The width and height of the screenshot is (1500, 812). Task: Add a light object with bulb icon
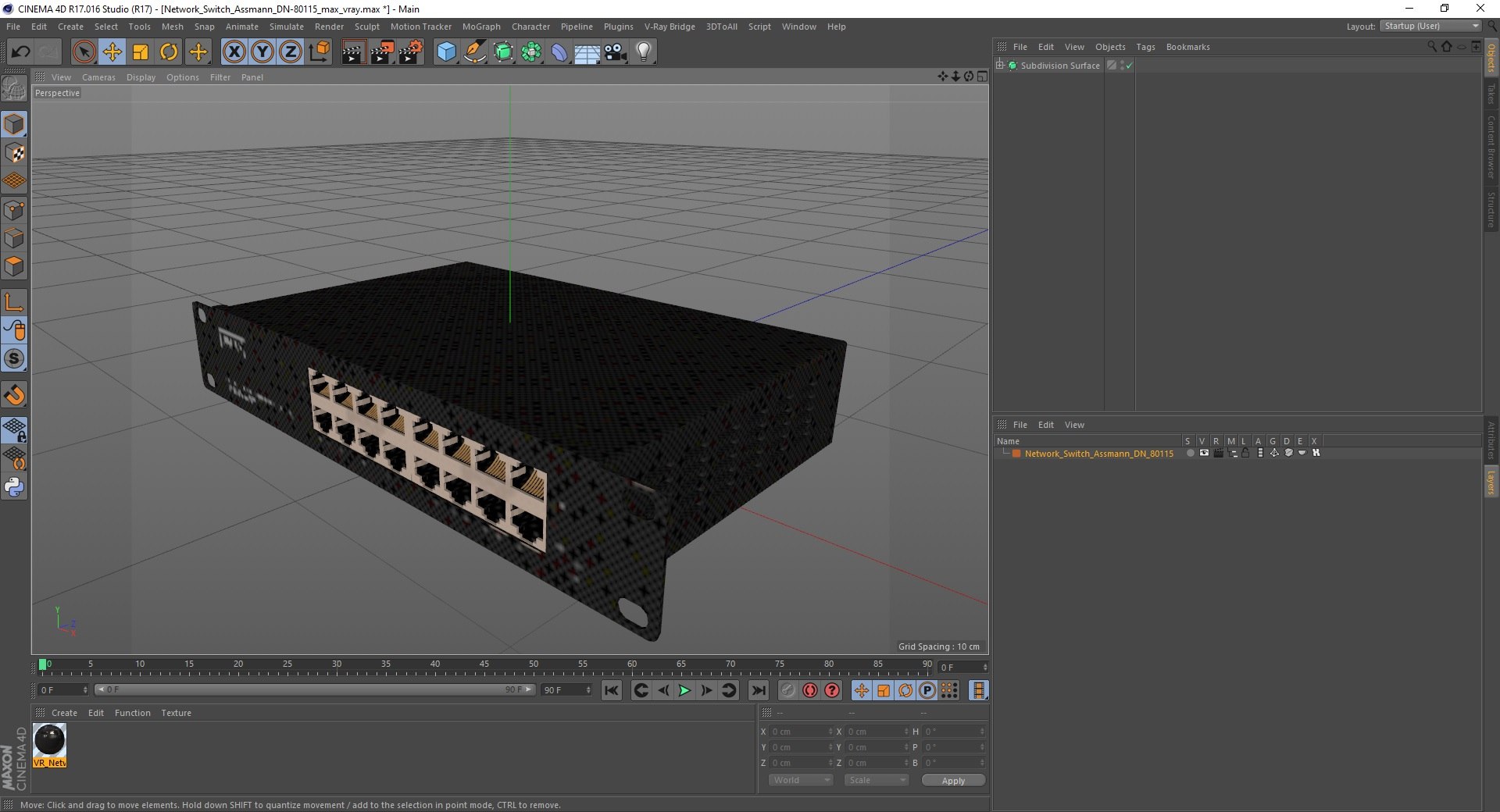[643, 52]
